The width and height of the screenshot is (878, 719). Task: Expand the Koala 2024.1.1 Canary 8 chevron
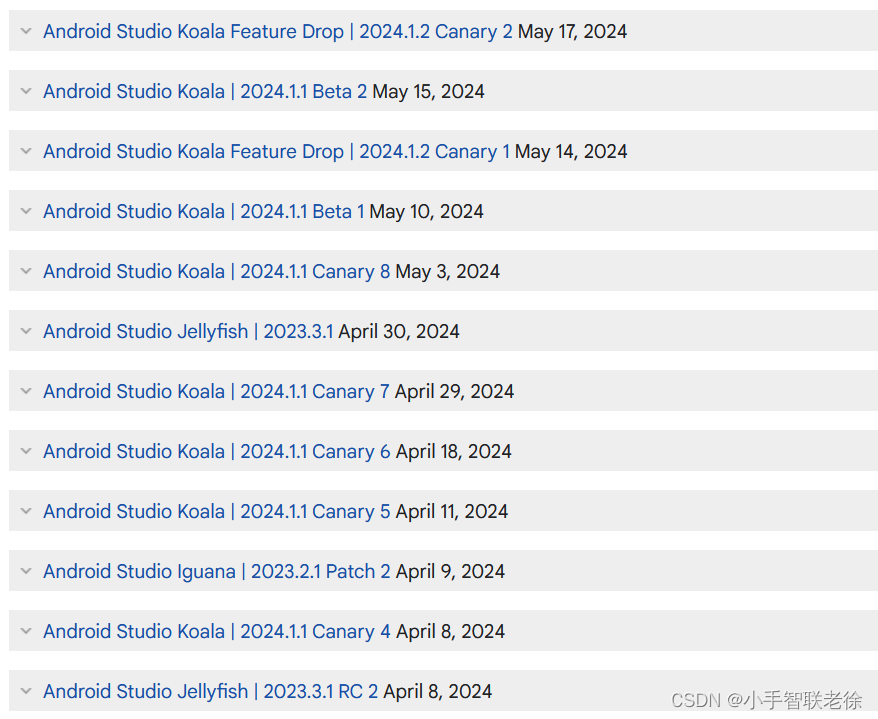coord(26,270)
